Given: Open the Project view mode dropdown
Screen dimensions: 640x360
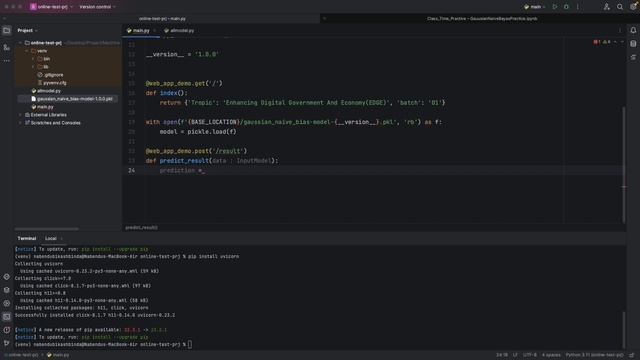Looking at the screenshot, I should 27,31.
